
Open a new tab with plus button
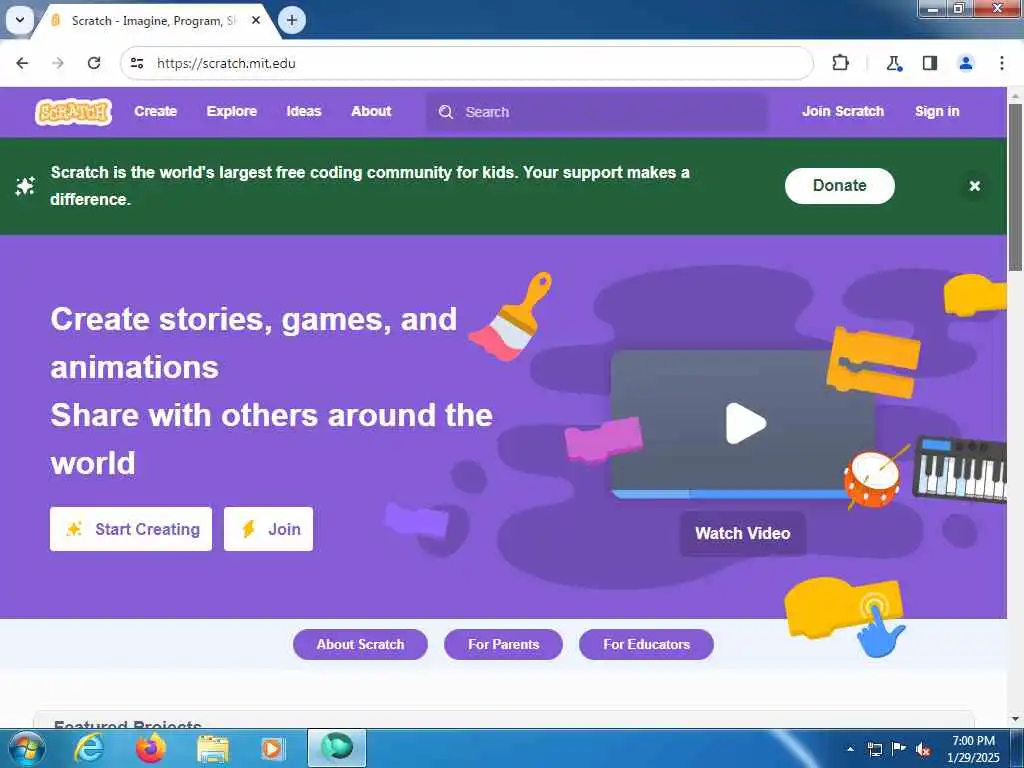[292, 20]
